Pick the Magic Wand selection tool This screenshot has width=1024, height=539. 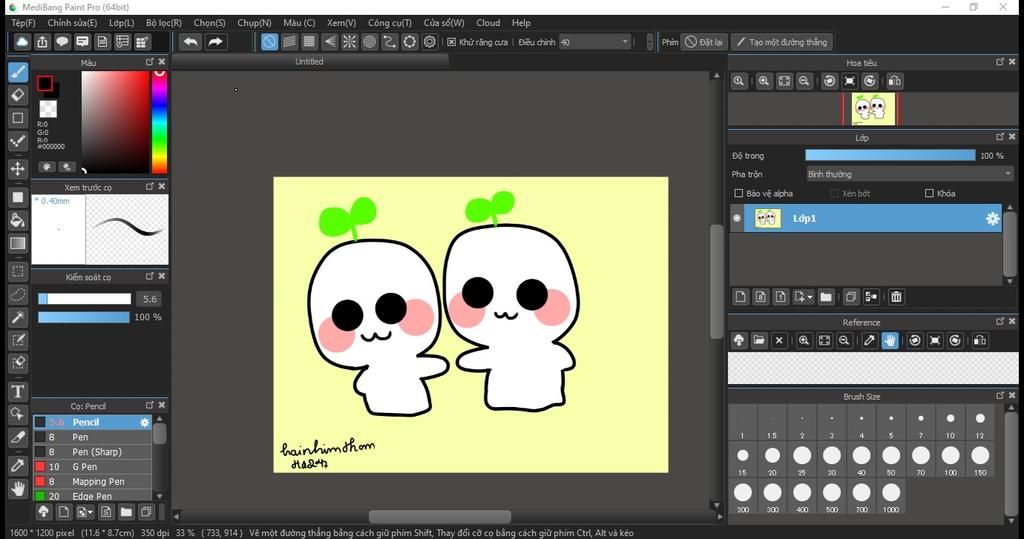17,317
